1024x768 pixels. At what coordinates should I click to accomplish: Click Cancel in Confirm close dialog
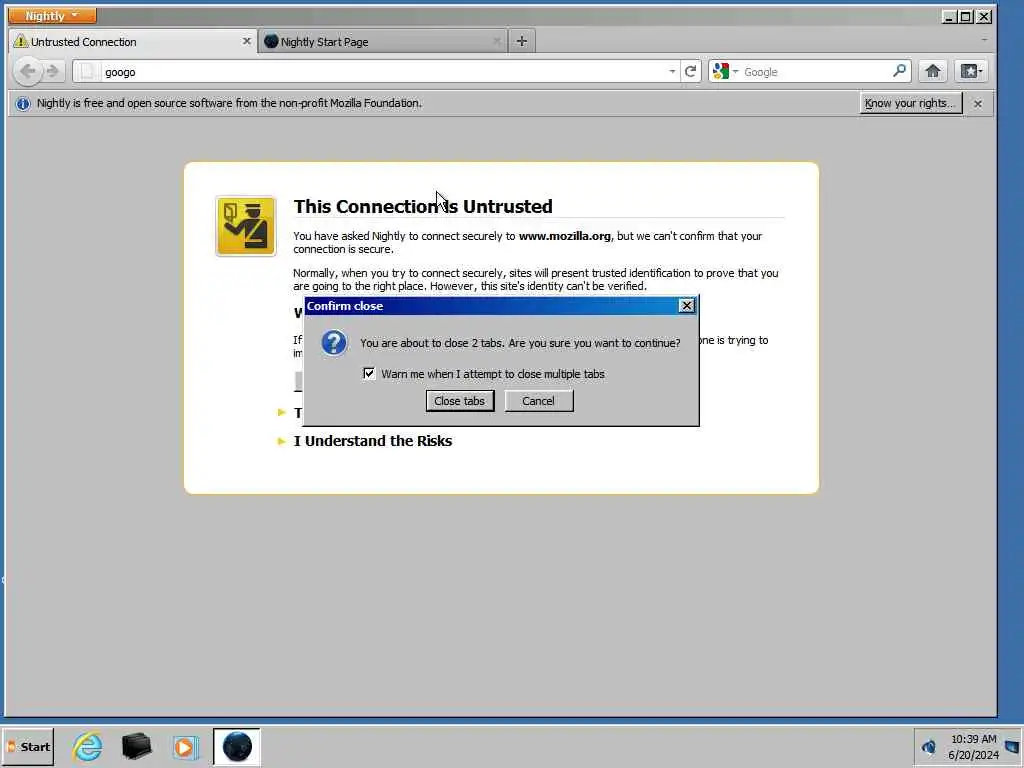coord(539,401)
